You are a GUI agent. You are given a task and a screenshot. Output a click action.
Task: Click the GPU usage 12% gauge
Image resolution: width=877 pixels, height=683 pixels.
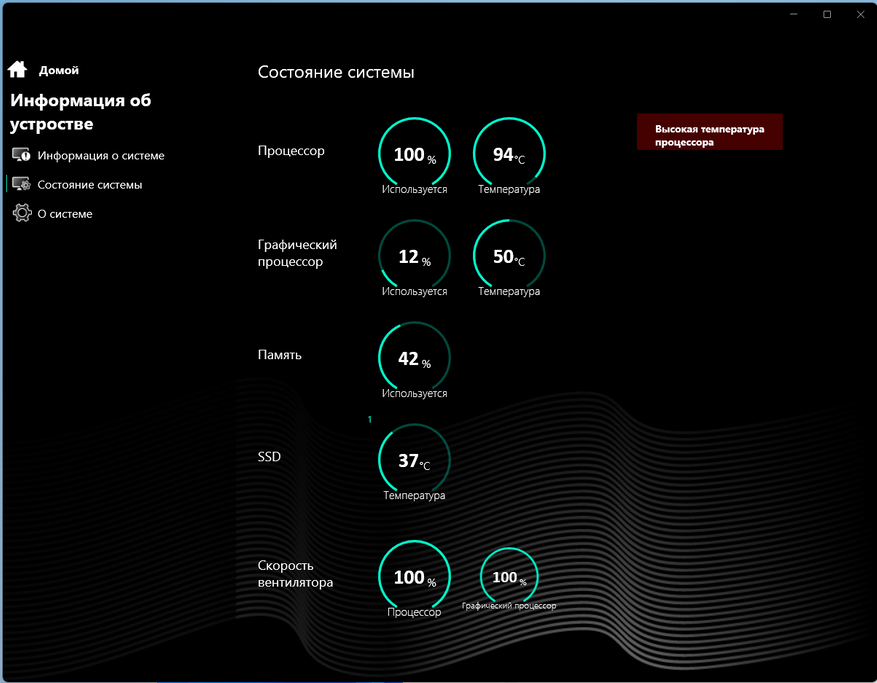tap(414, 255)
